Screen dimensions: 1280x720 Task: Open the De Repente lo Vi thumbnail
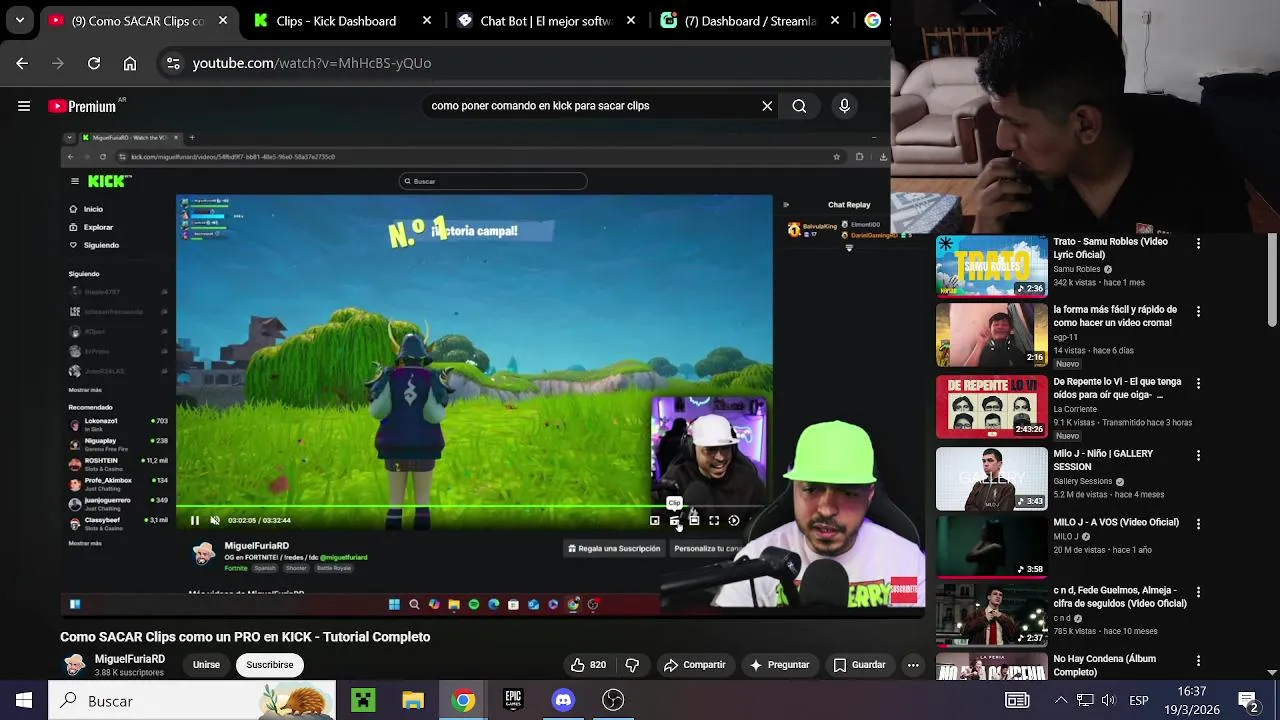coord(991,407)
